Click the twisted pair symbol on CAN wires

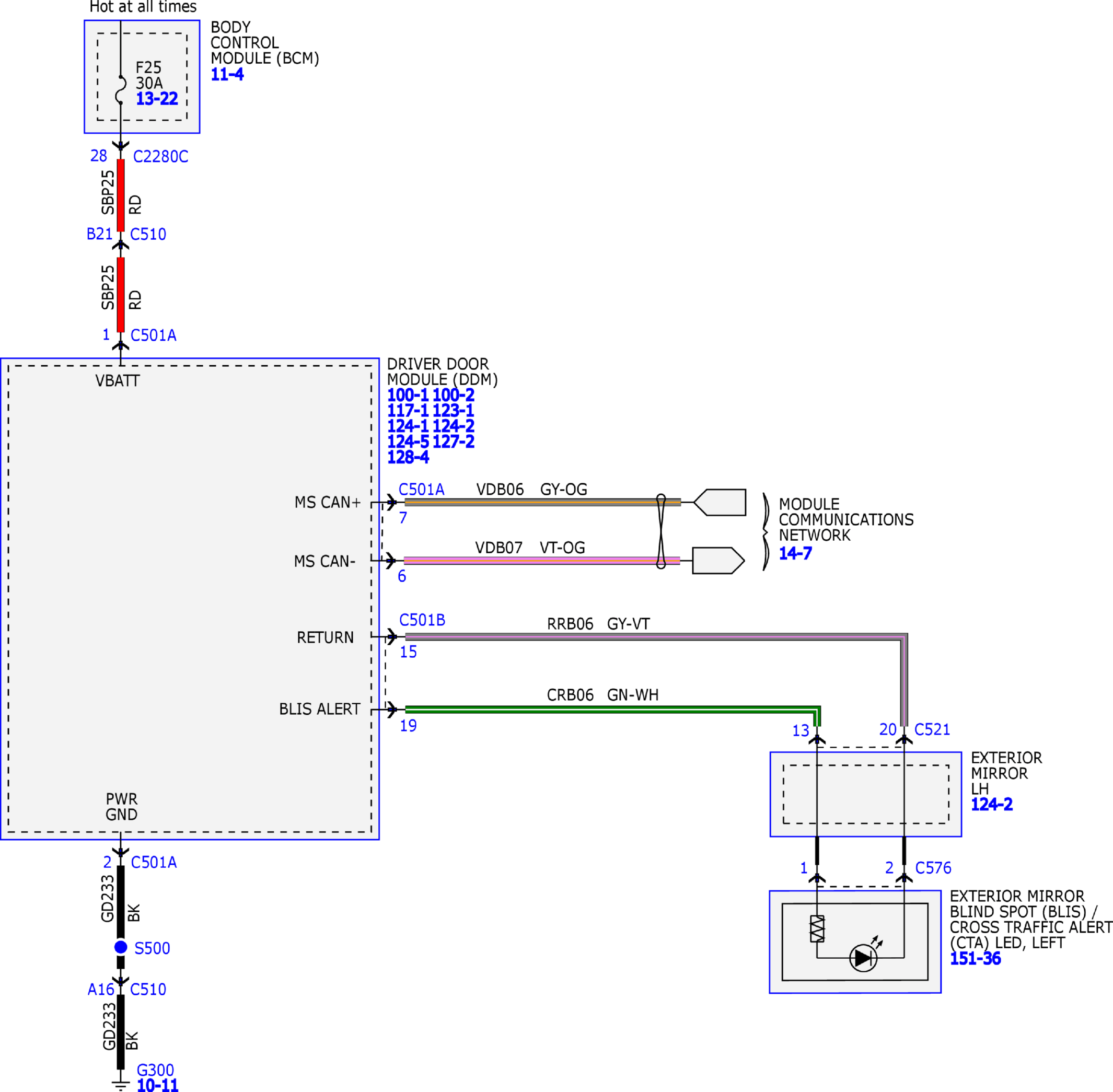click(661, 532)
